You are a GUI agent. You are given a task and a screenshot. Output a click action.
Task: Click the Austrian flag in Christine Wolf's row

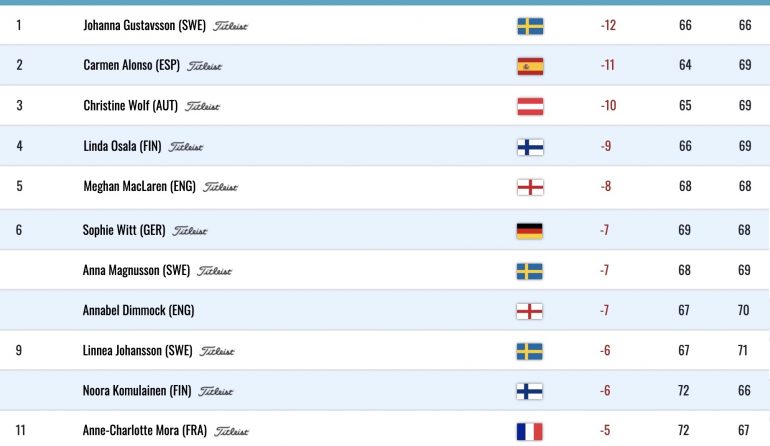coord(530,107)
